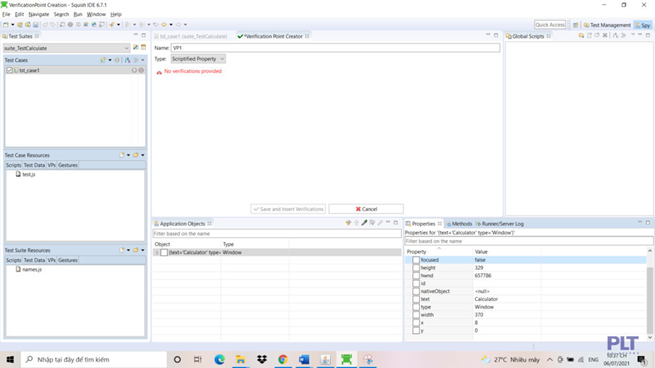Viewport: 655px width, 368px height.
Task: Click the new resource icon in Test Case Resources
Action: coord(122,155)
